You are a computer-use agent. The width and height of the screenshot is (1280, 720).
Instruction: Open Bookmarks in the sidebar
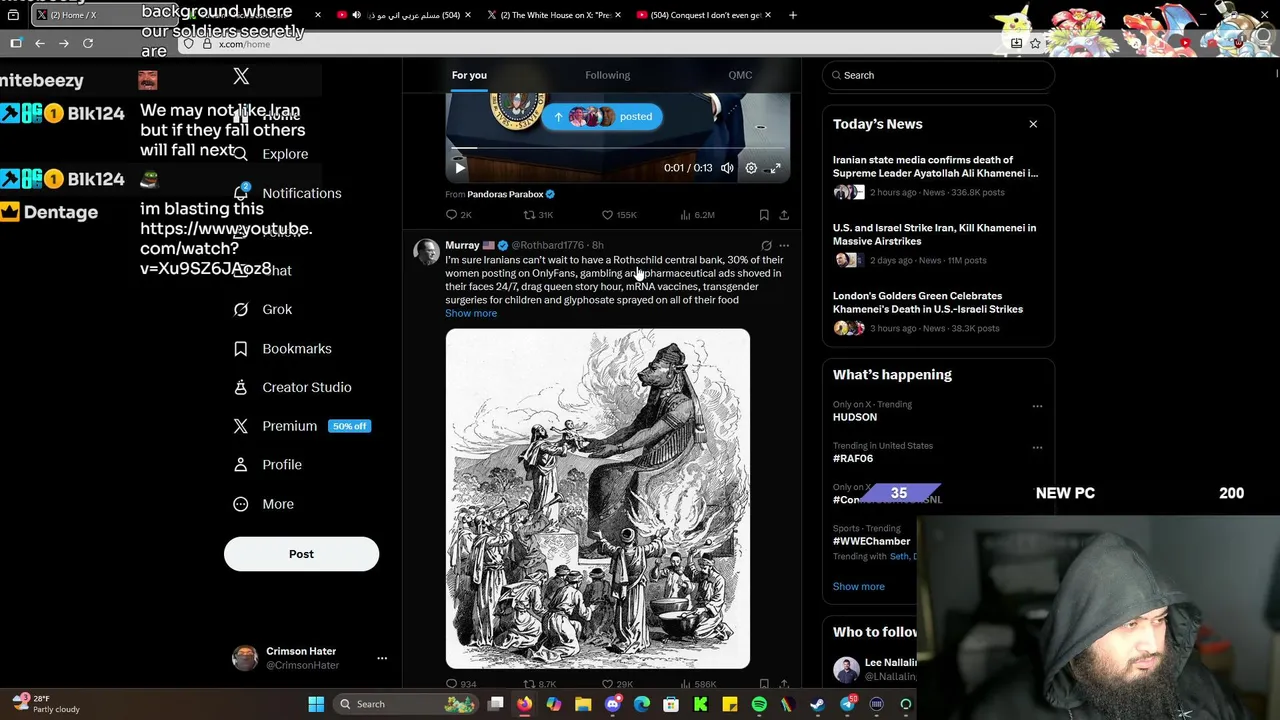[x=282, y=349]
